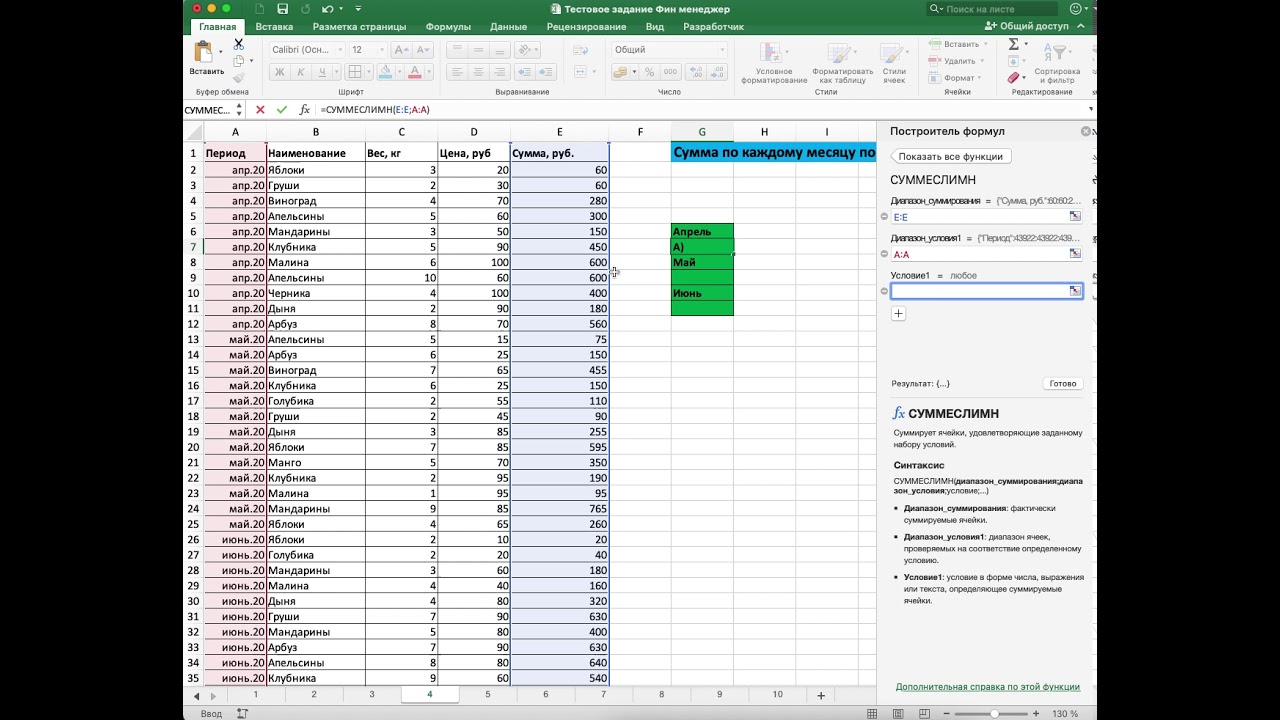Image resolution: width=1280 pixels, height=720 pixels.
Task: Click Показать все функции button
Action: point(949,156)
